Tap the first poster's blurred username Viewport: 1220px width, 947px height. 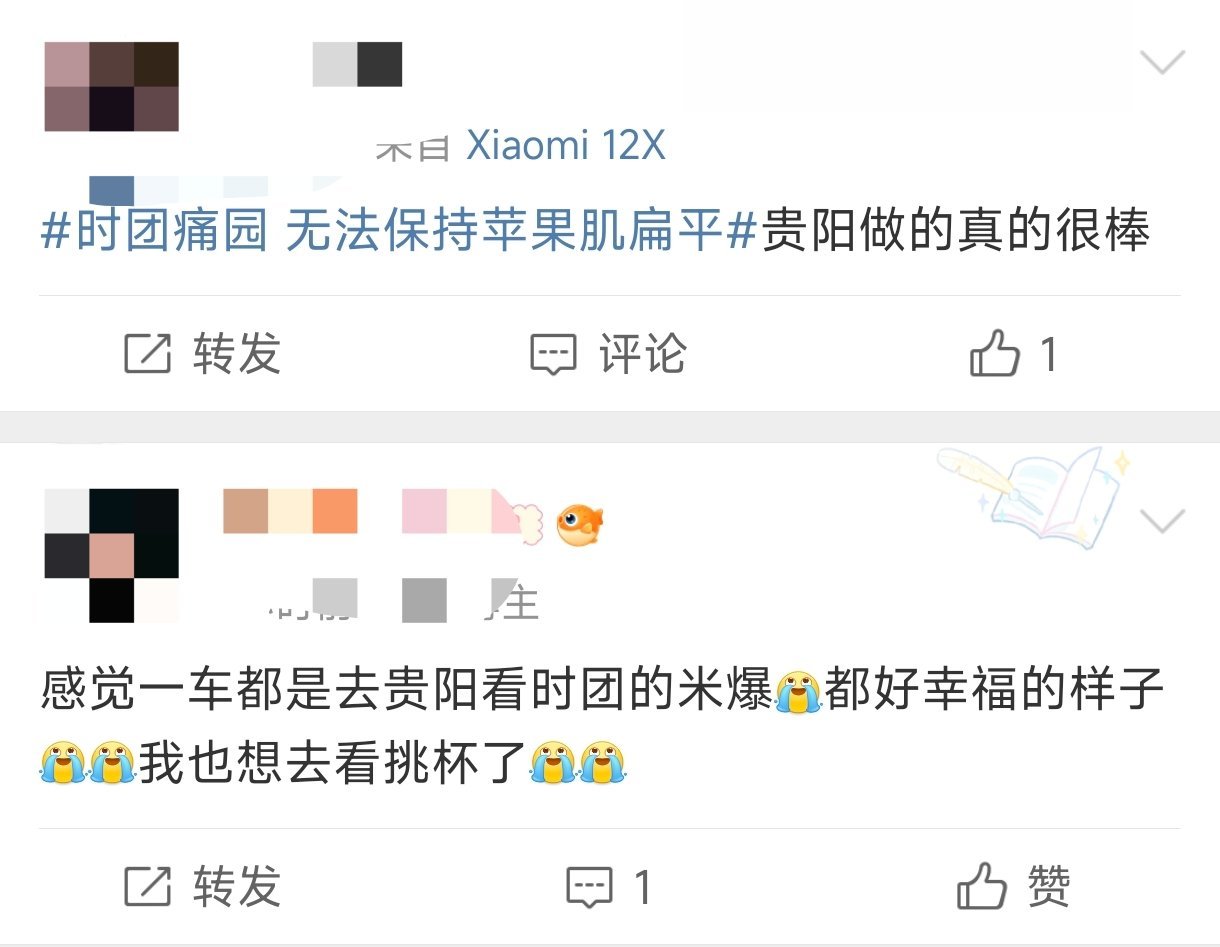[x=357, y=64]
